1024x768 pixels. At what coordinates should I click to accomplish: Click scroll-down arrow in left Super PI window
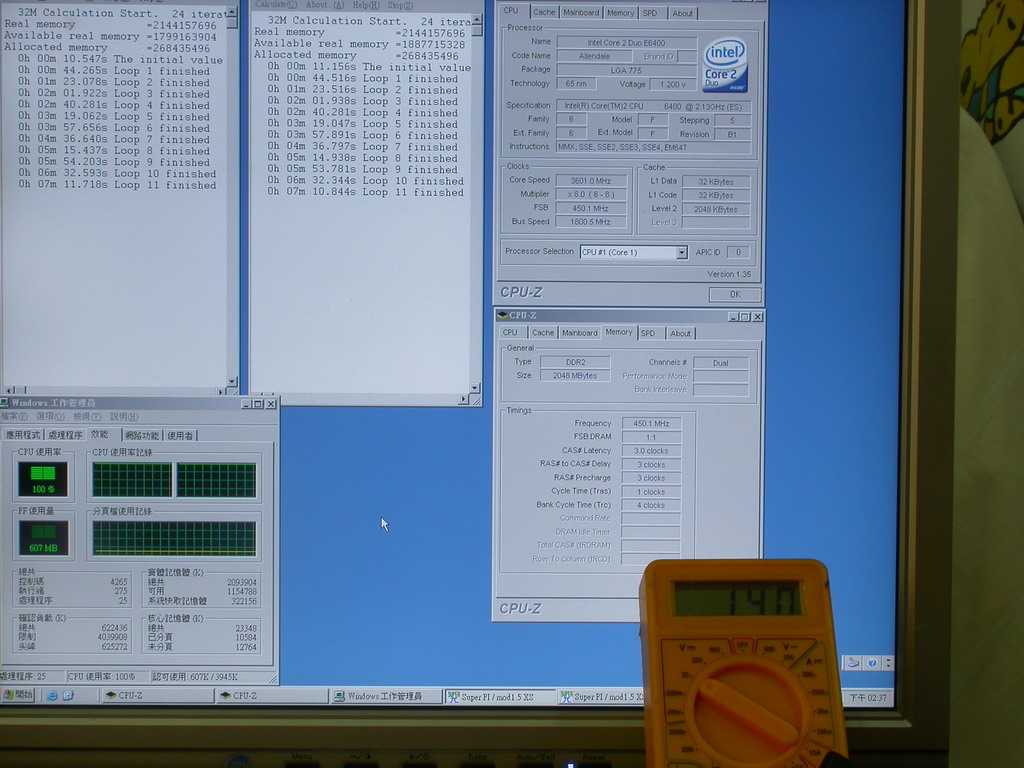click(232, 381)
